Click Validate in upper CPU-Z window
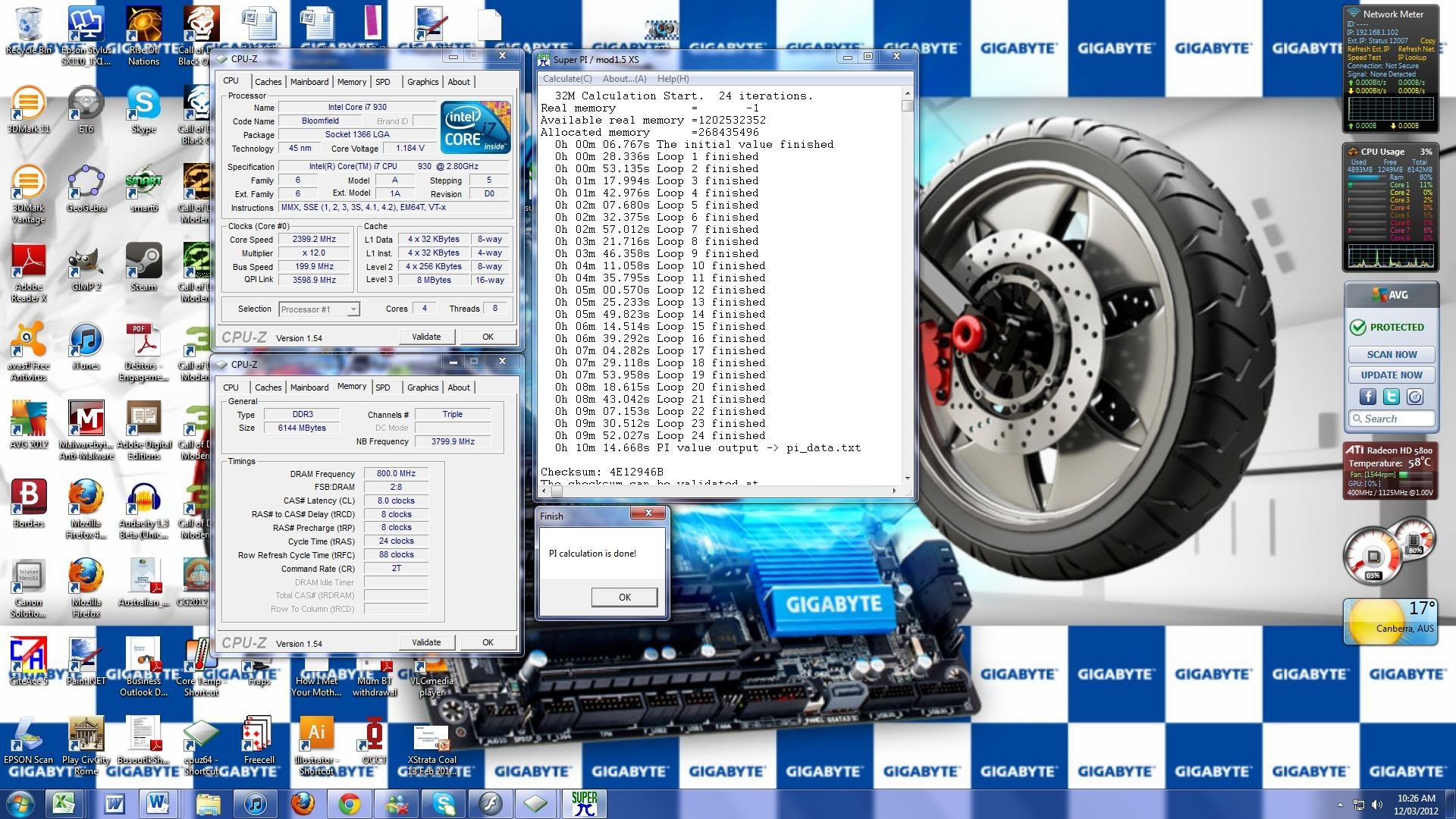The height and width of the screenshot is (819, 1456). click(426, 337)
